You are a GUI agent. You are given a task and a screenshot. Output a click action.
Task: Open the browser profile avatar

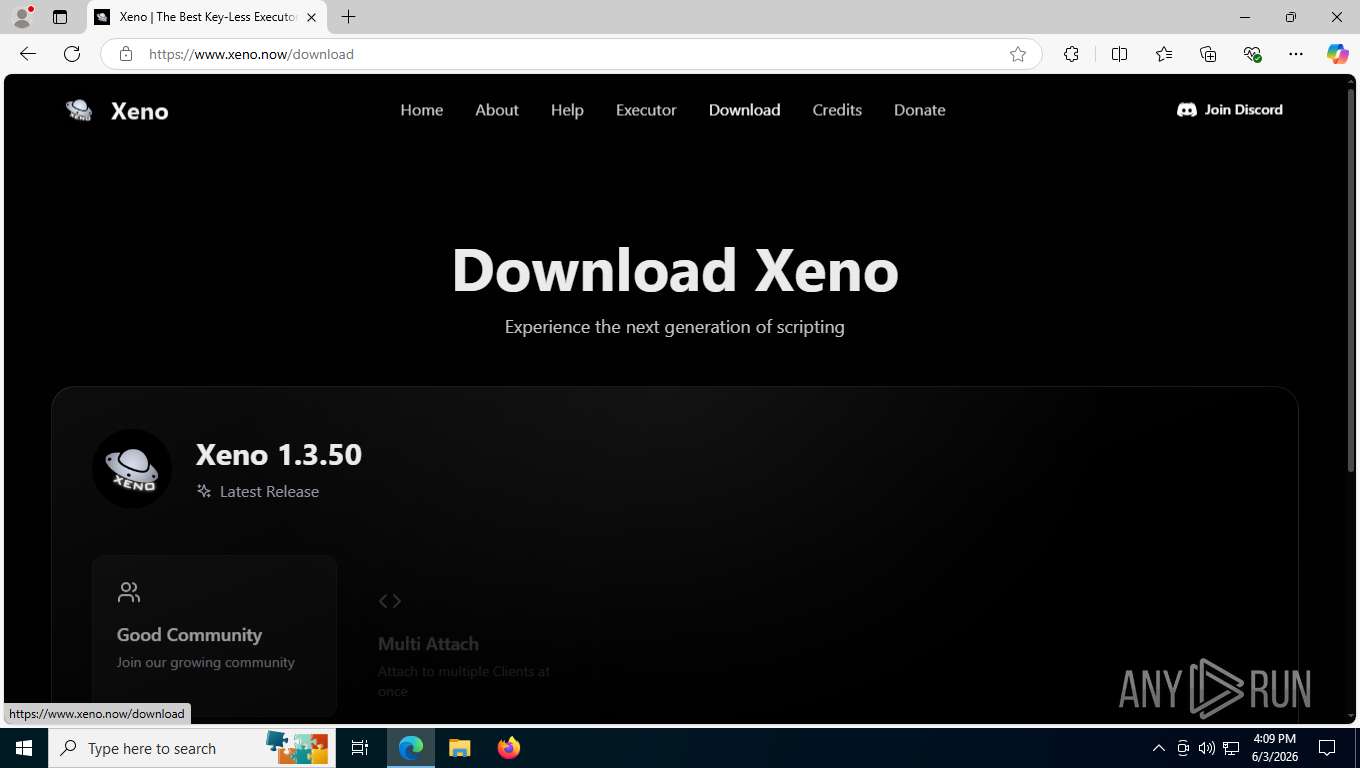click(22, 17)
